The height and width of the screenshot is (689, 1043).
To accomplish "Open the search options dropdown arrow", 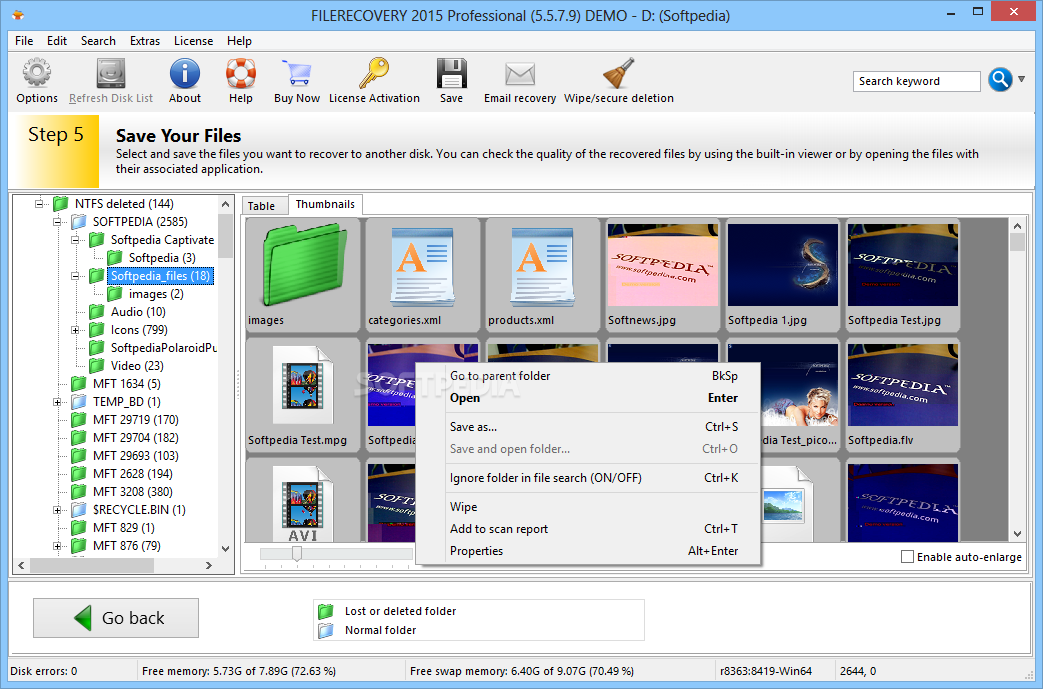I will coord(1022,79).
